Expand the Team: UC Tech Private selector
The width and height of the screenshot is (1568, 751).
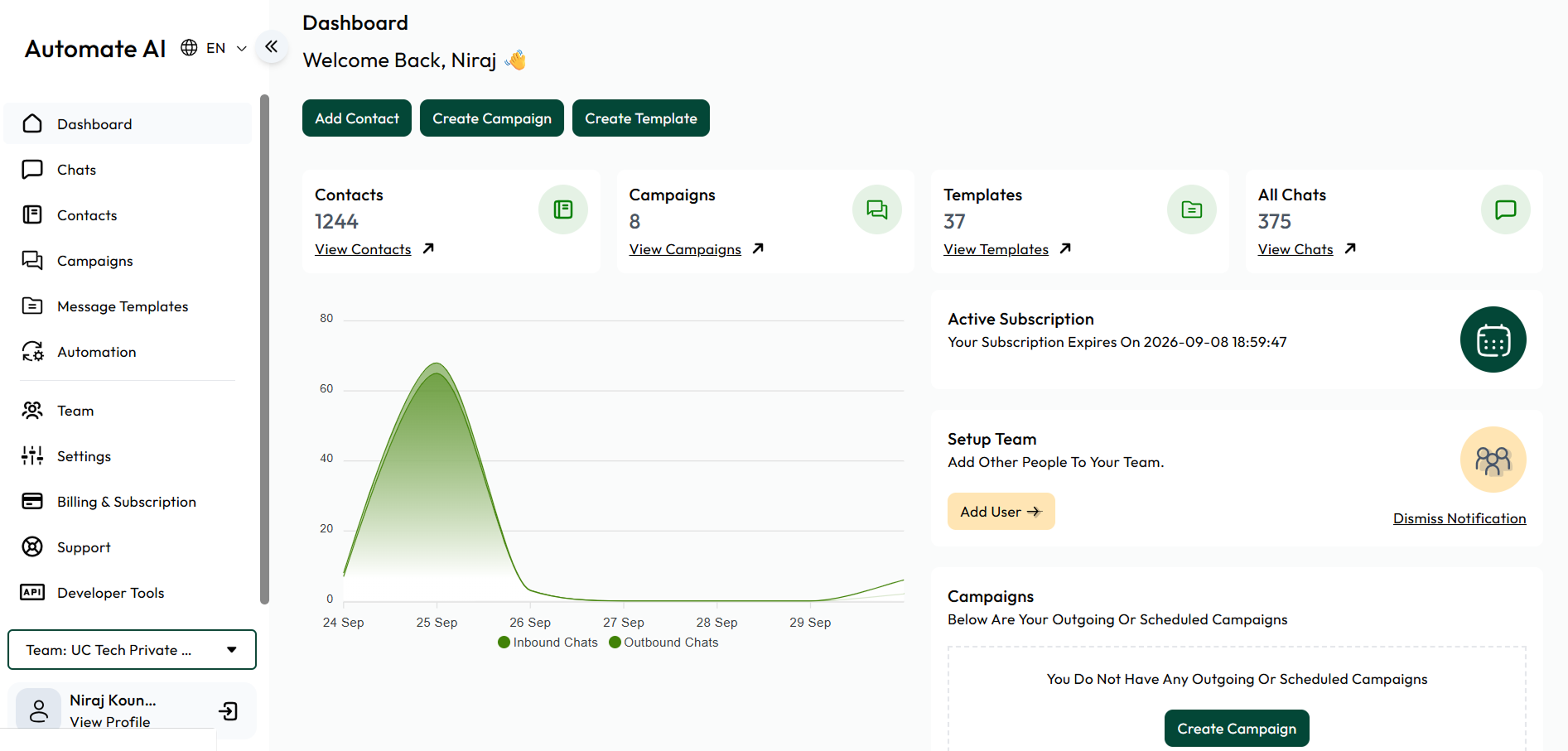click(x=132, y=650)
